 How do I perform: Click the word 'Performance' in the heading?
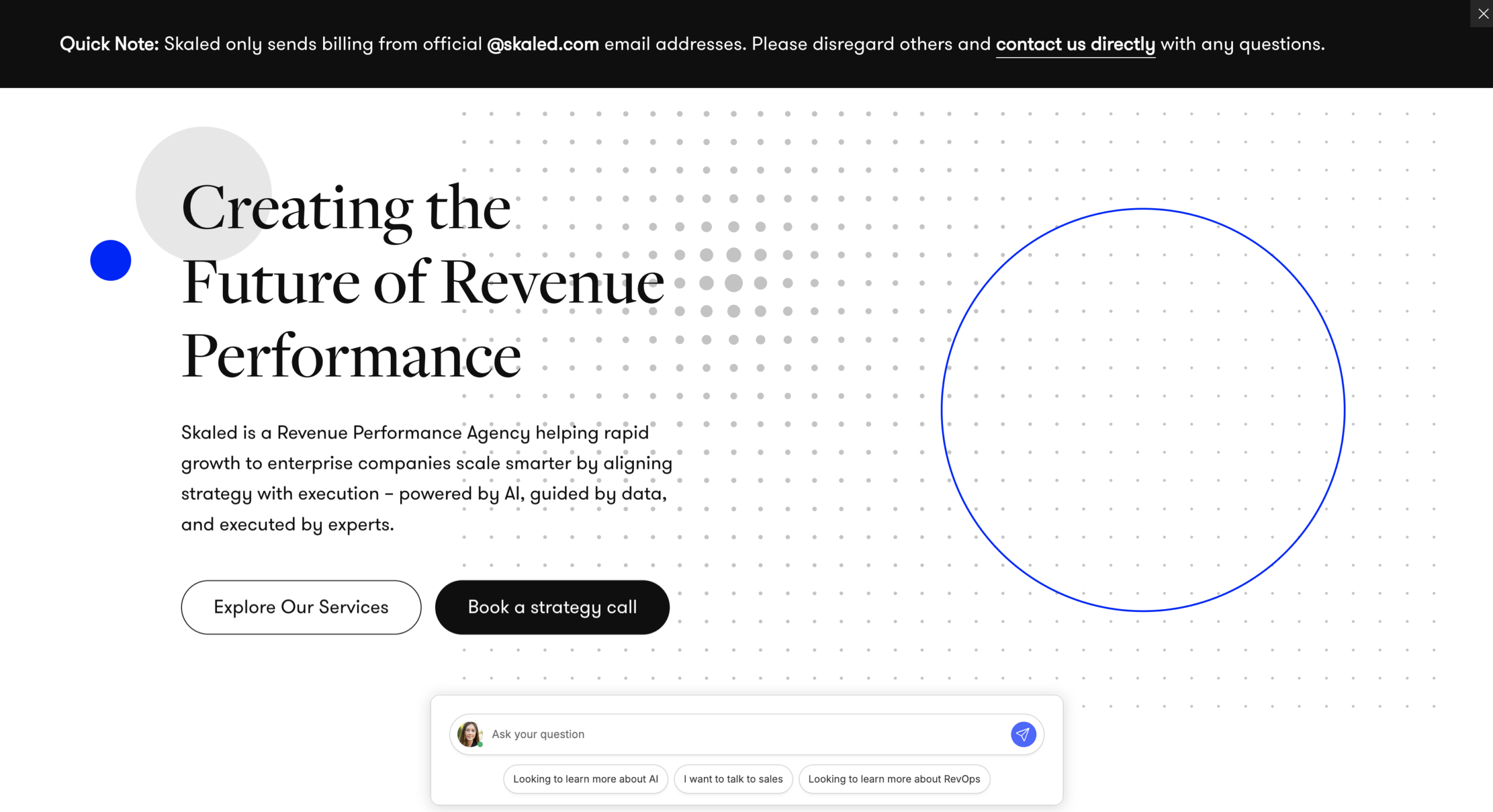(351, 356)
